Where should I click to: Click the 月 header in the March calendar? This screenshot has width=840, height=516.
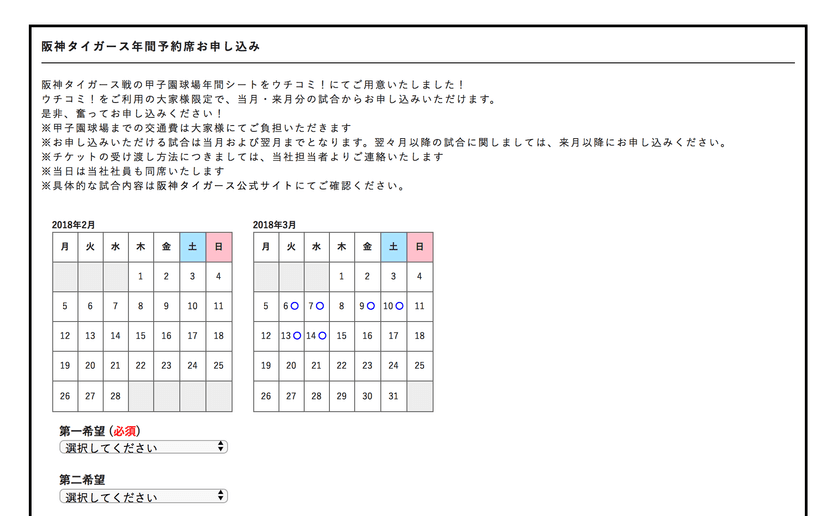[266, 247]
